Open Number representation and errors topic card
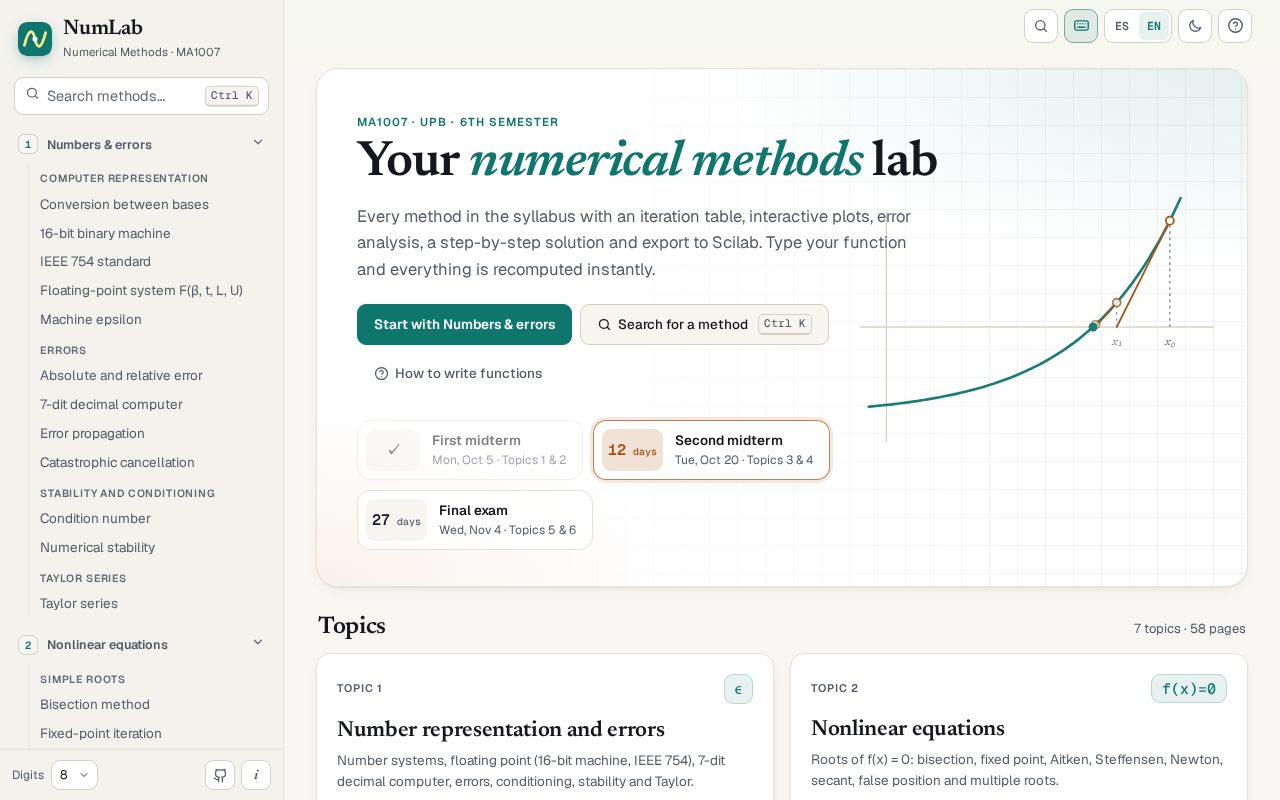This screenshot has width=1280, height=800. pyautogui.click(x=545, y=727)
